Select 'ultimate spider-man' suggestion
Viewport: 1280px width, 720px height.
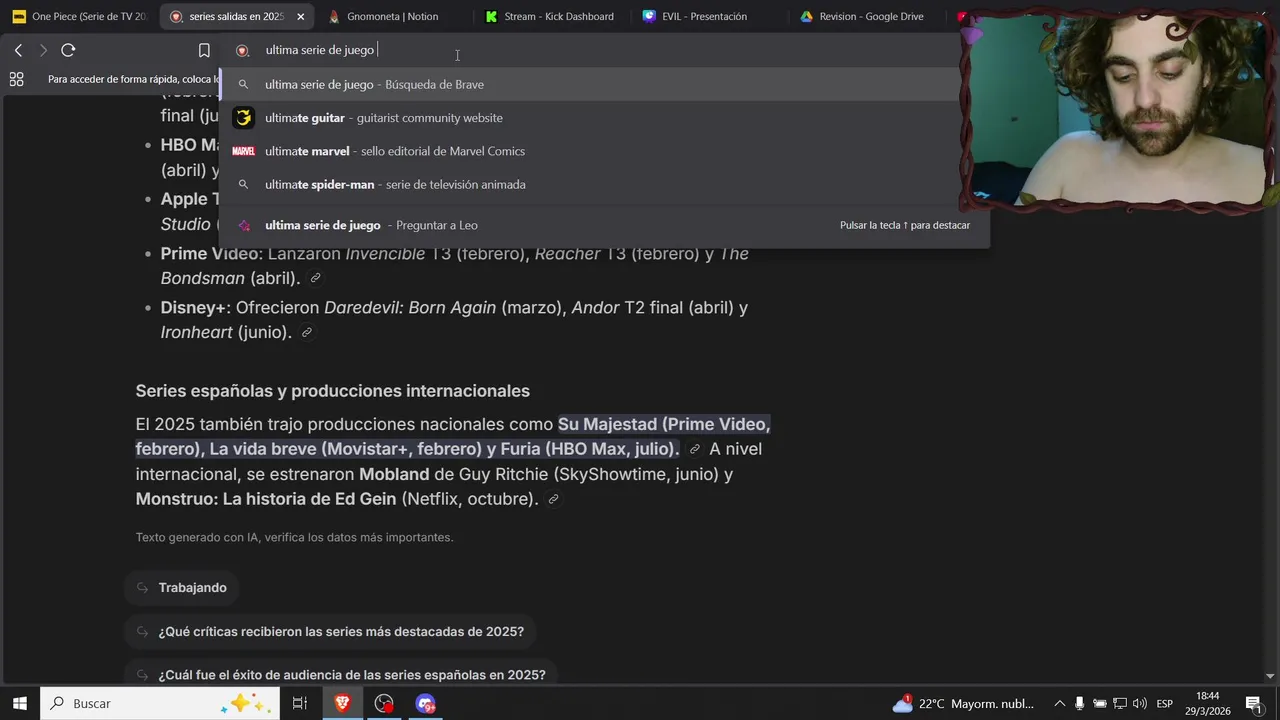point(603,184)
